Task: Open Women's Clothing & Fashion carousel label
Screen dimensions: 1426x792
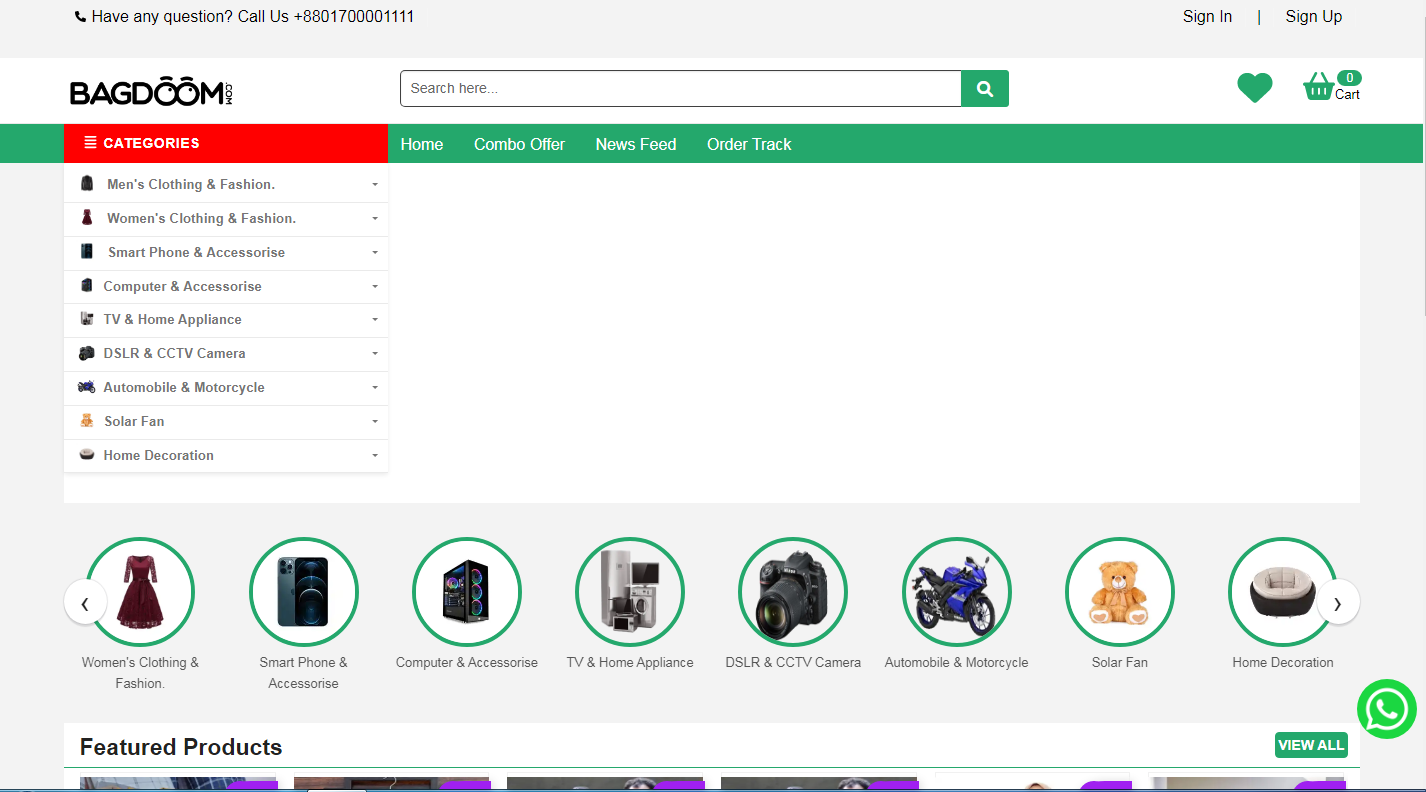Action: (x=140, y=673)
